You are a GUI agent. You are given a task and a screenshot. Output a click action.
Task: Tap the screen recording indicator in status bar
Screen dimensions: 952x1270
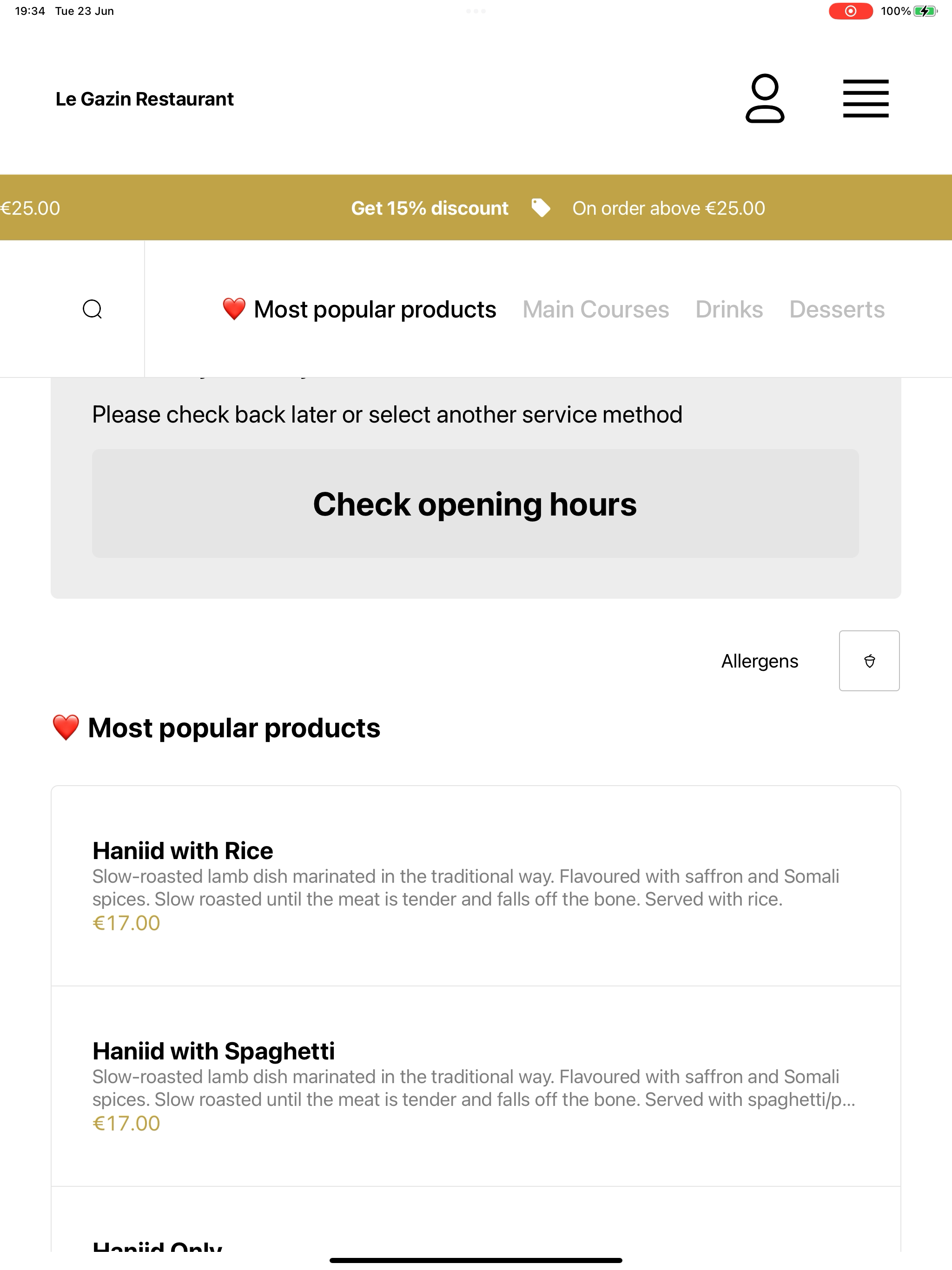click(x=850, y=11)
